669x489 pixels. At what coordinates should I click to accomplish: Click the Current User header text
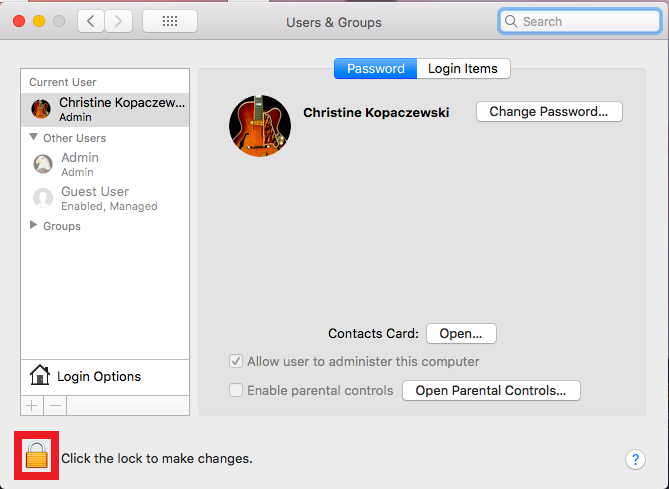pos(63,82)
